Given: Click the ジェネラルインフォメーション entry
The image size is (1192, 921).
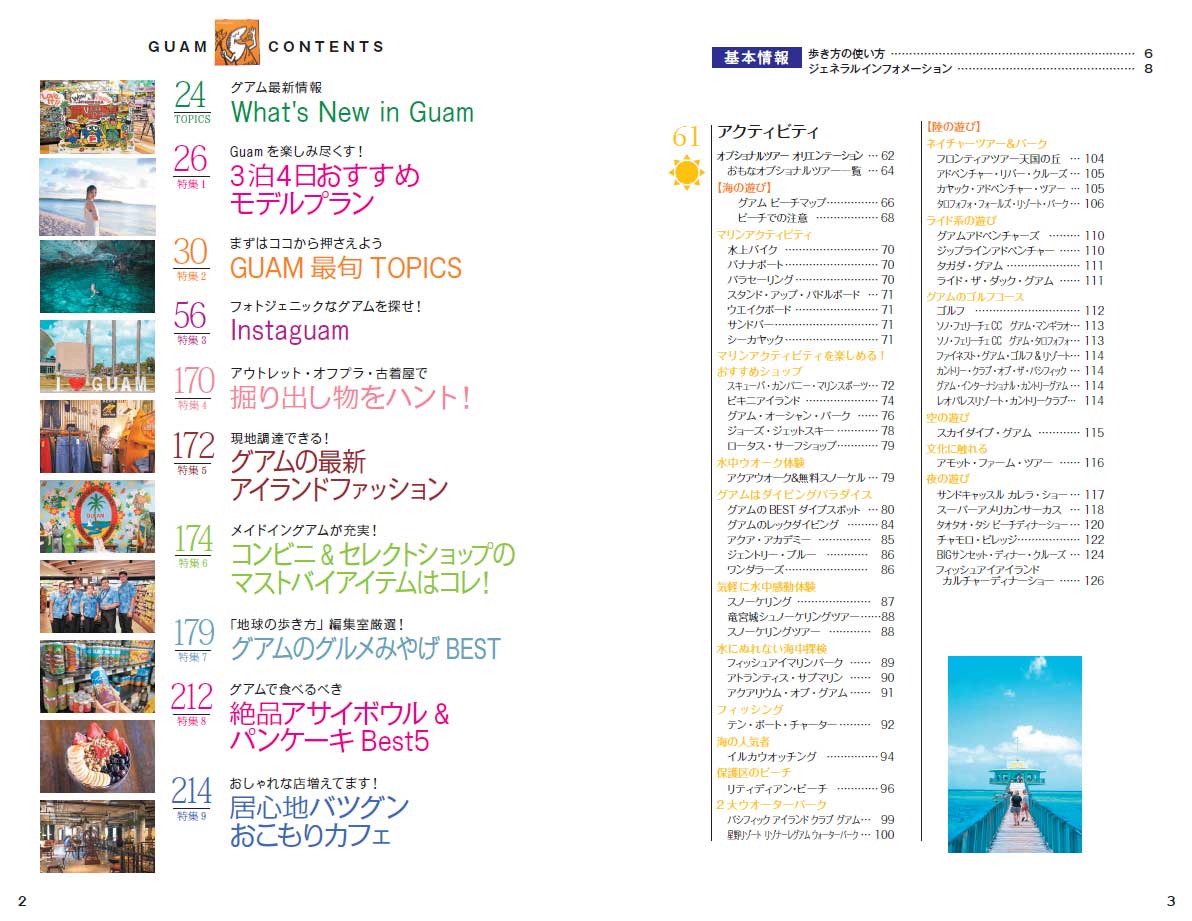Looking at the screenshot, I should 880,69.
